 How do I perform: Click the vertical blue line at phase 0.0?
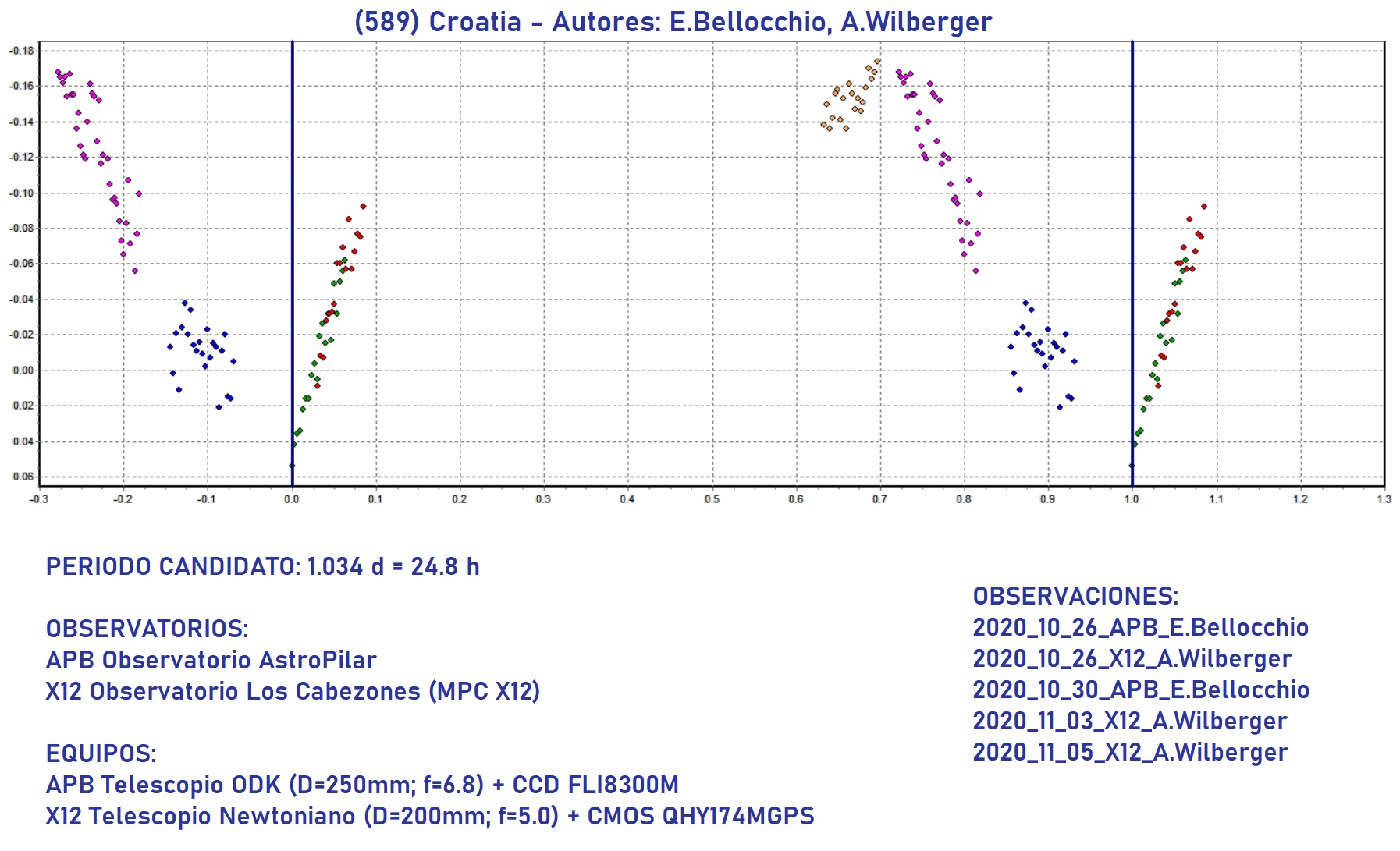293,234
